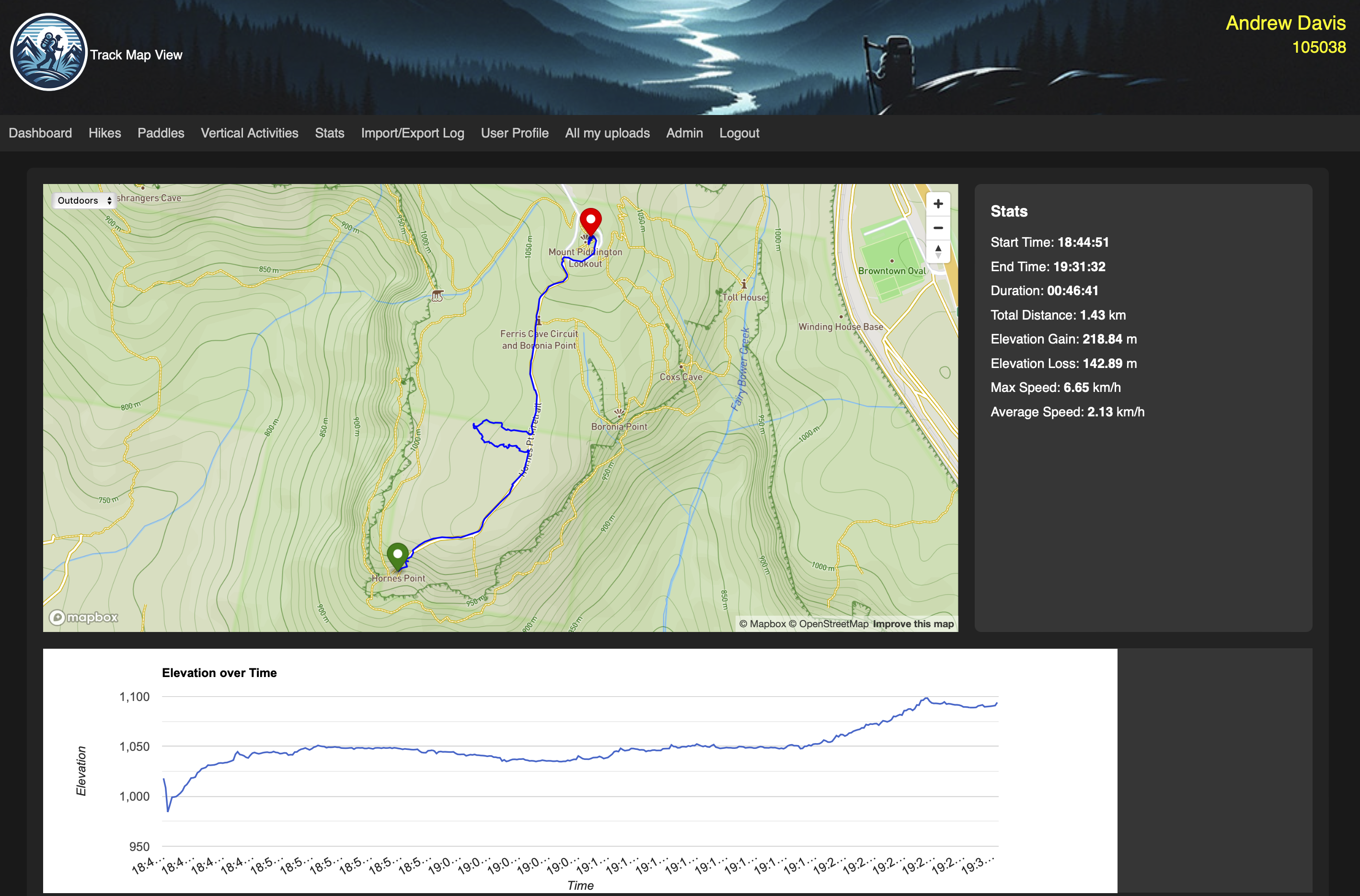Screen dimensions: 1360x896
Task: Open the Admin section
Action: tap(684, 133)
